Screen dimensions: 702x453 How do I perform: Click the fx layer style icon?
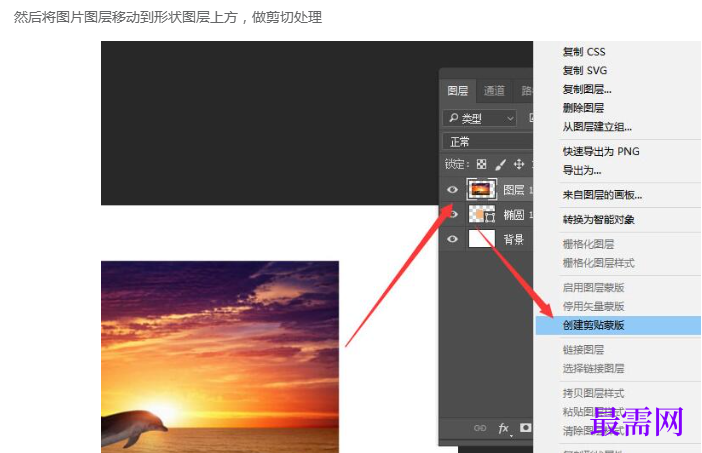504,428
